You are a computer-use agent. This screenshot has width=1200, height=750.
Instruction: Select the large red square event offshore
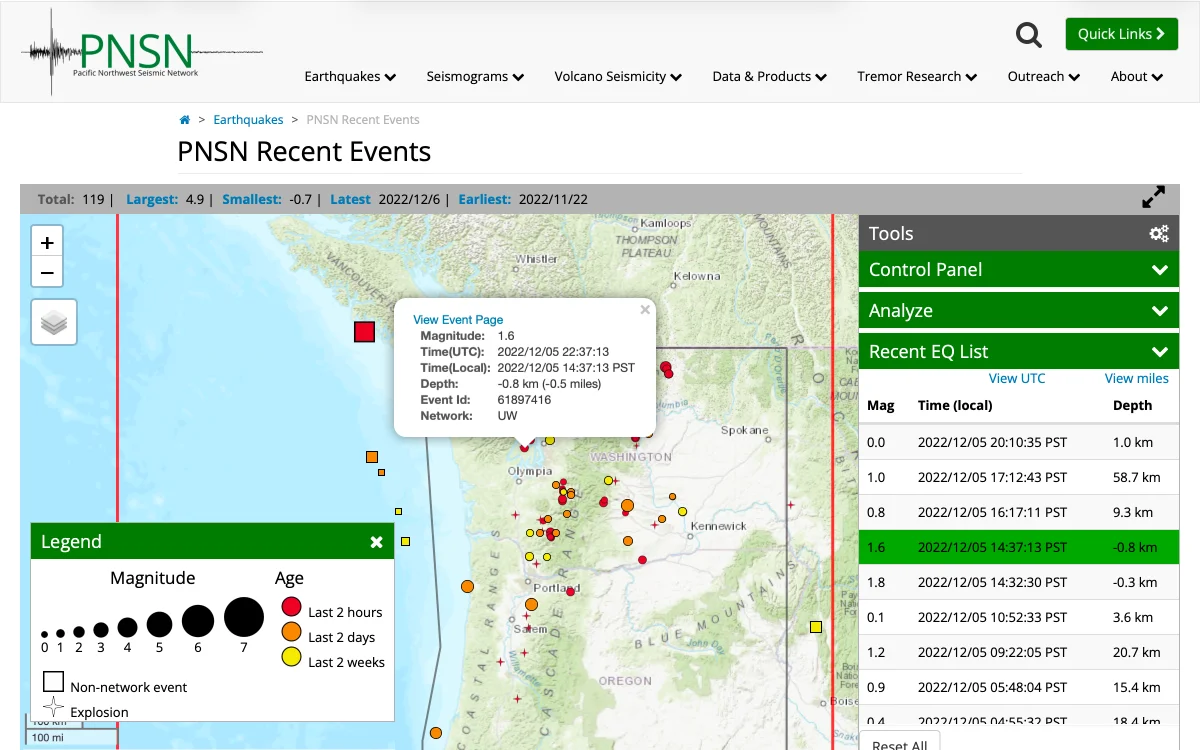tap(365, 332)
